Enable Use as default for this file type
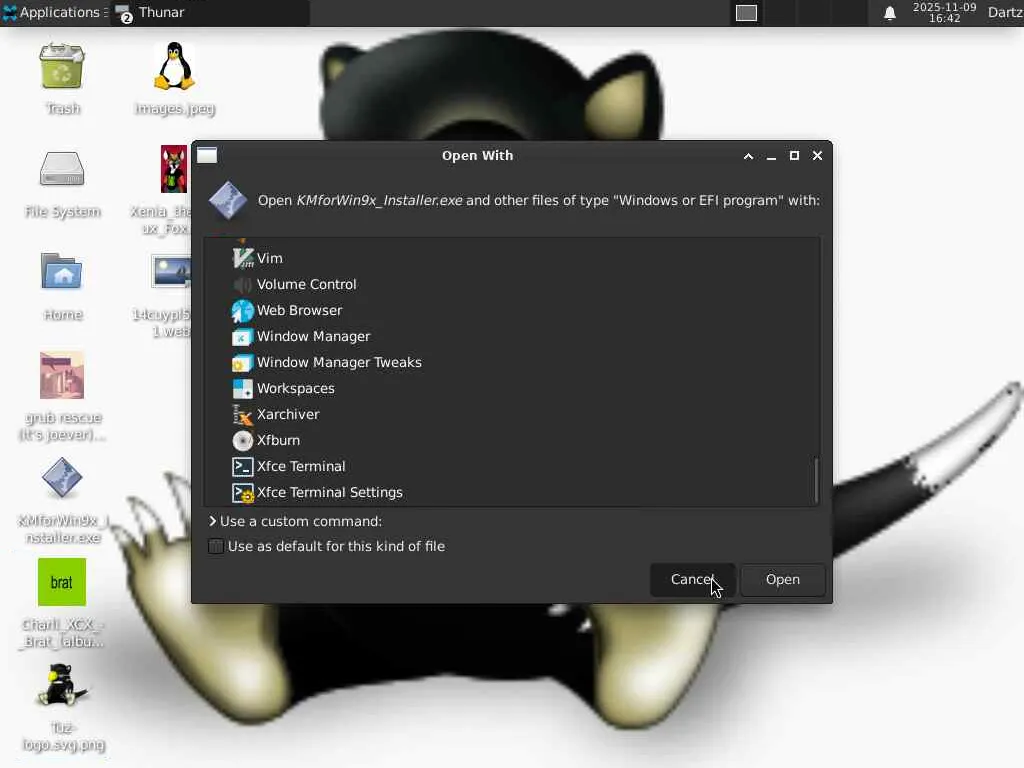 click(216, 546)
